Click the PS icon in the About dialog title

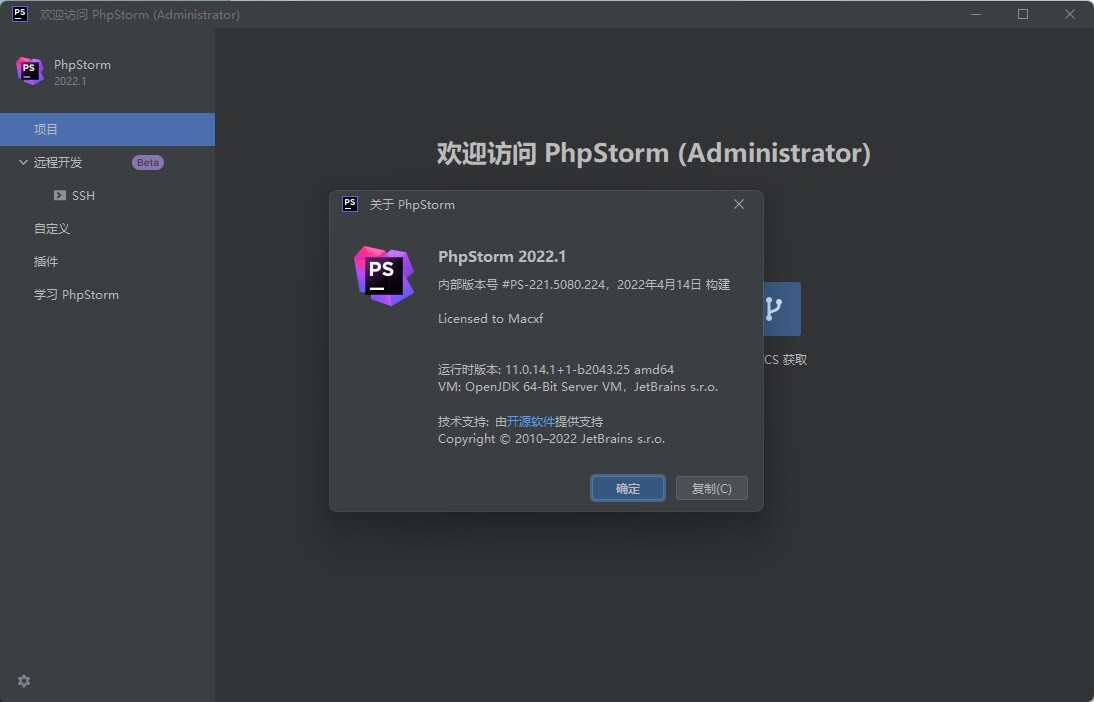point(350,204)
